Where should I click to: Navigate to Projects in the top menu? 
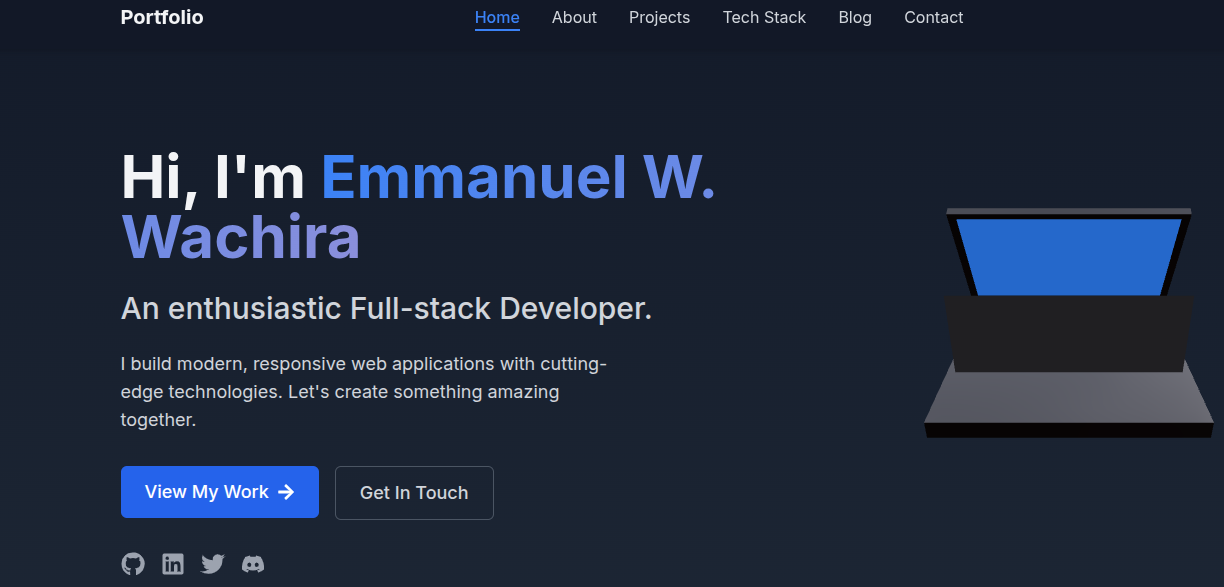click(659, 17)
